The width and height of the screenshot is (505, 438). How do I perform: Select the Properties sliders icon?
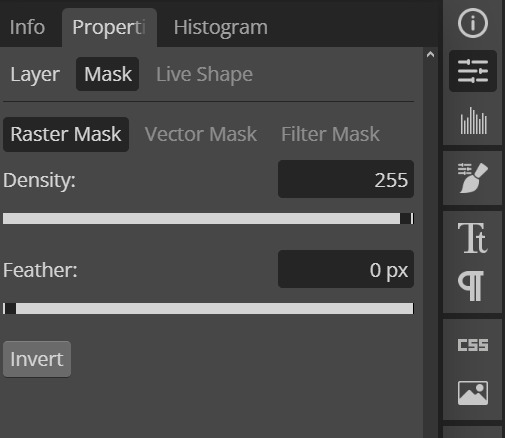click(473, 71)
